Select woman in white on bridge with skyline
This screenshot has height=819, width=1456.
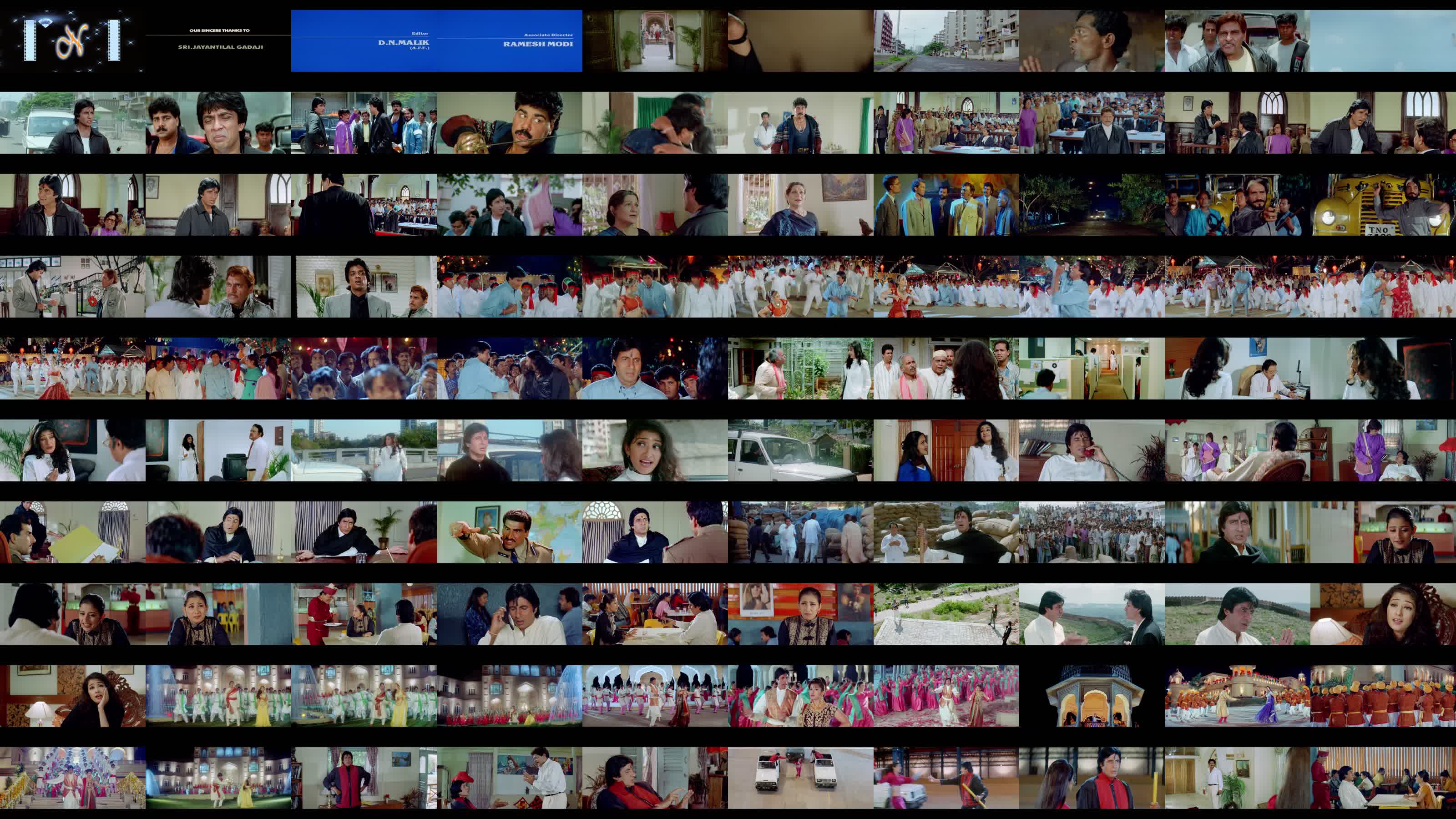click(x=364, y=450)
